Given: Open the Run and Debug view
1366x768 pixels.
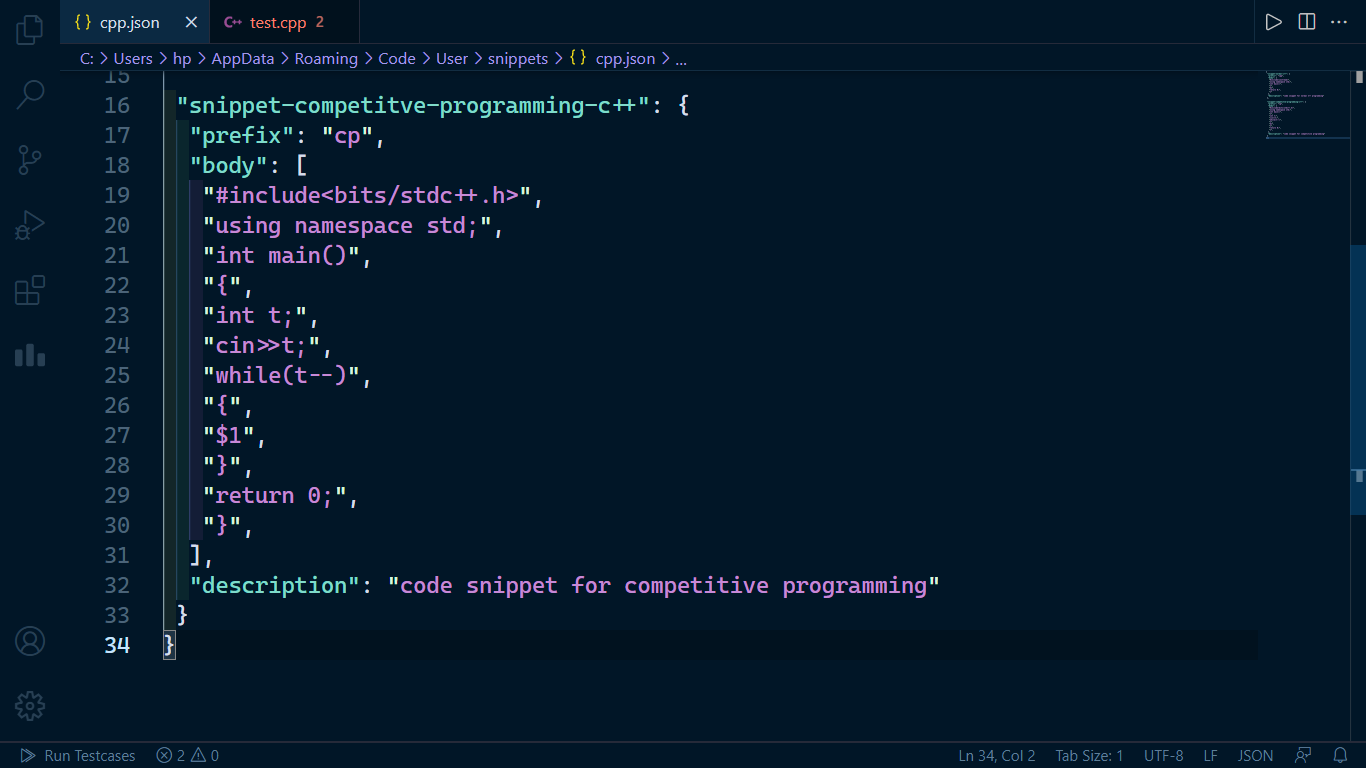Looking at the screenshot, I should 30,225.
